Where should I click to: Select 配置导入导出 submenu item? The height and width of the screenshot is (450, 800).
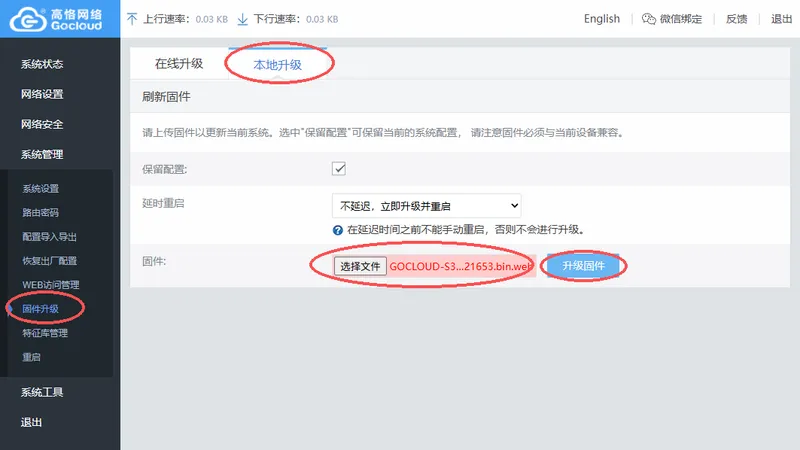point(49,237)
